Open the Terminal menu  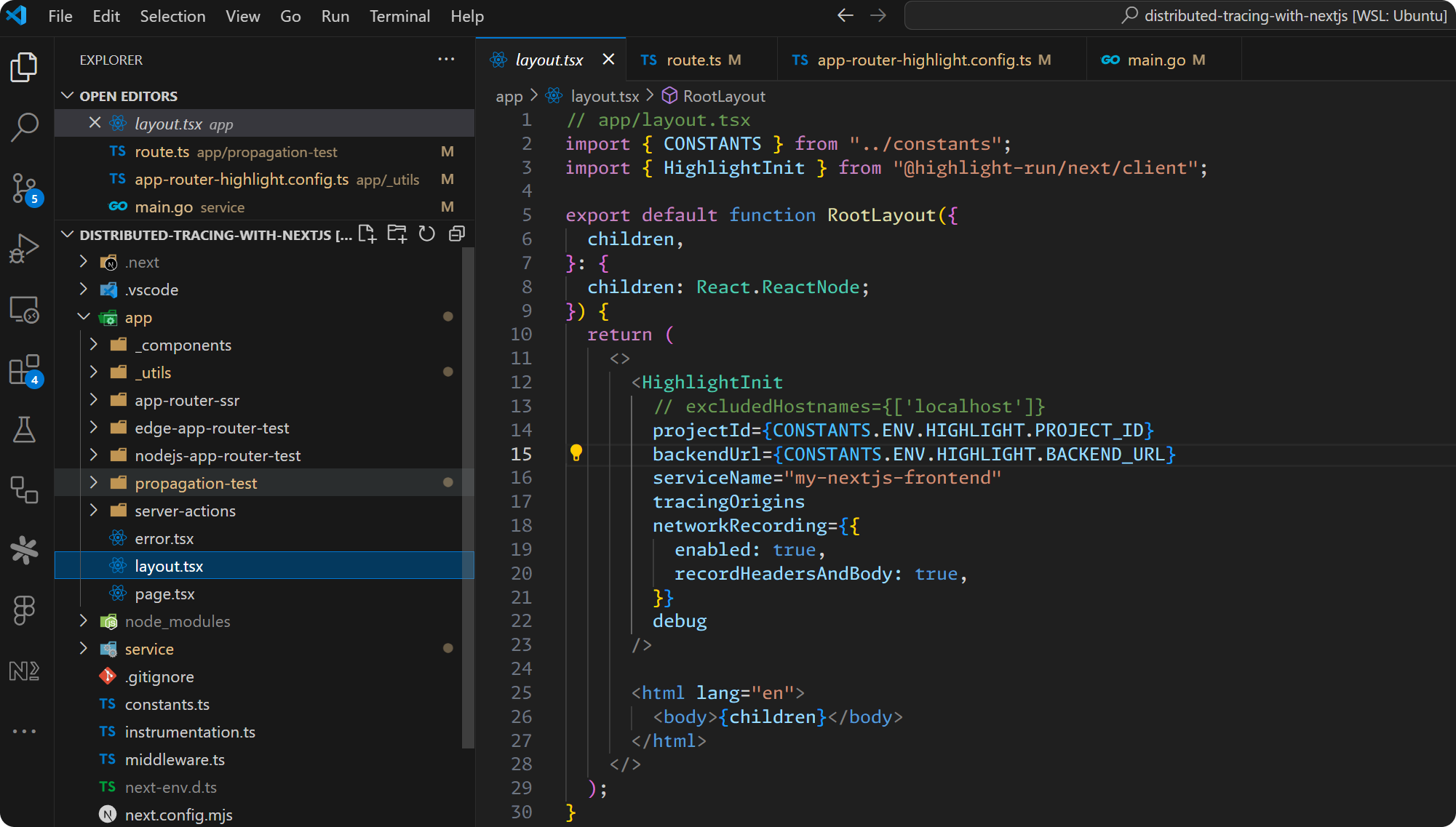point(399,15)
